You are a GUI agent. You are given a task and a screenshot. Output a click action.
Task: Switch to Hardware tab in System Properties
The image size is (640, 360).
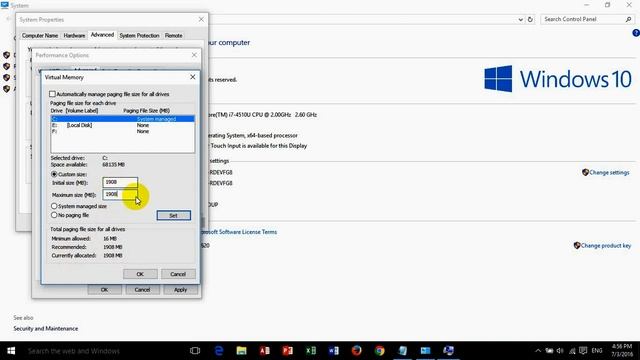click(74, 36)
